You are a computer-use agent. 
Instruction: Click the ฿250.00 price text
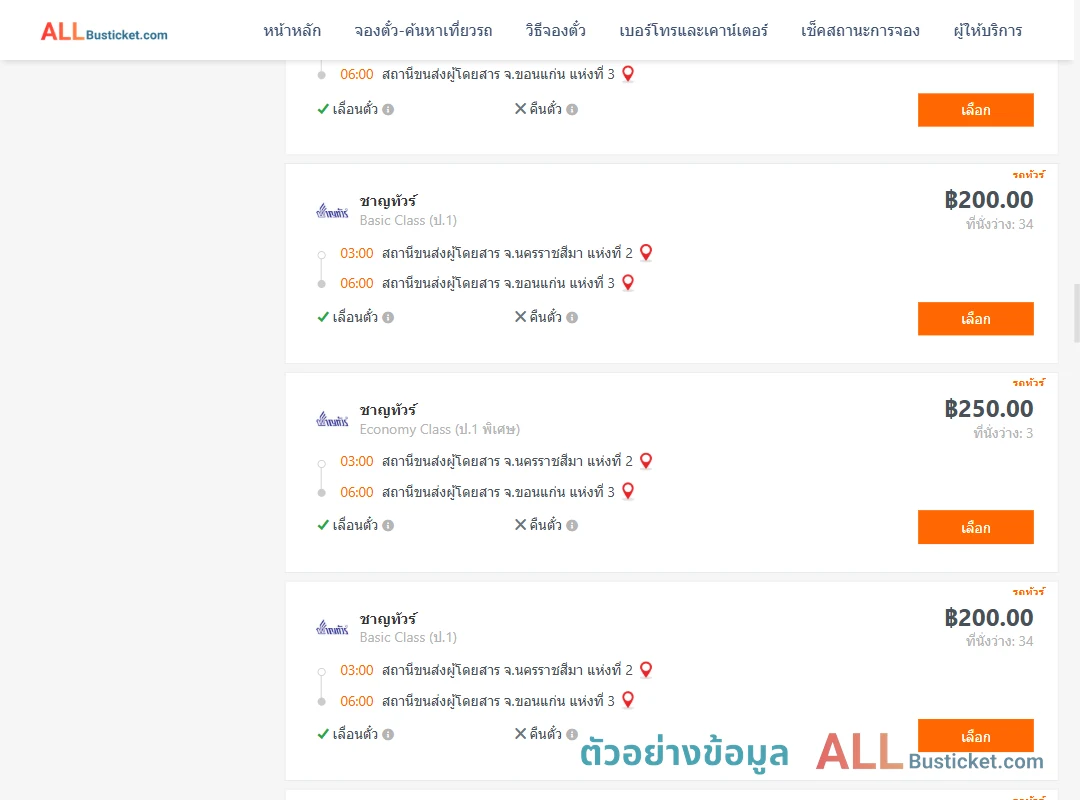988,409
